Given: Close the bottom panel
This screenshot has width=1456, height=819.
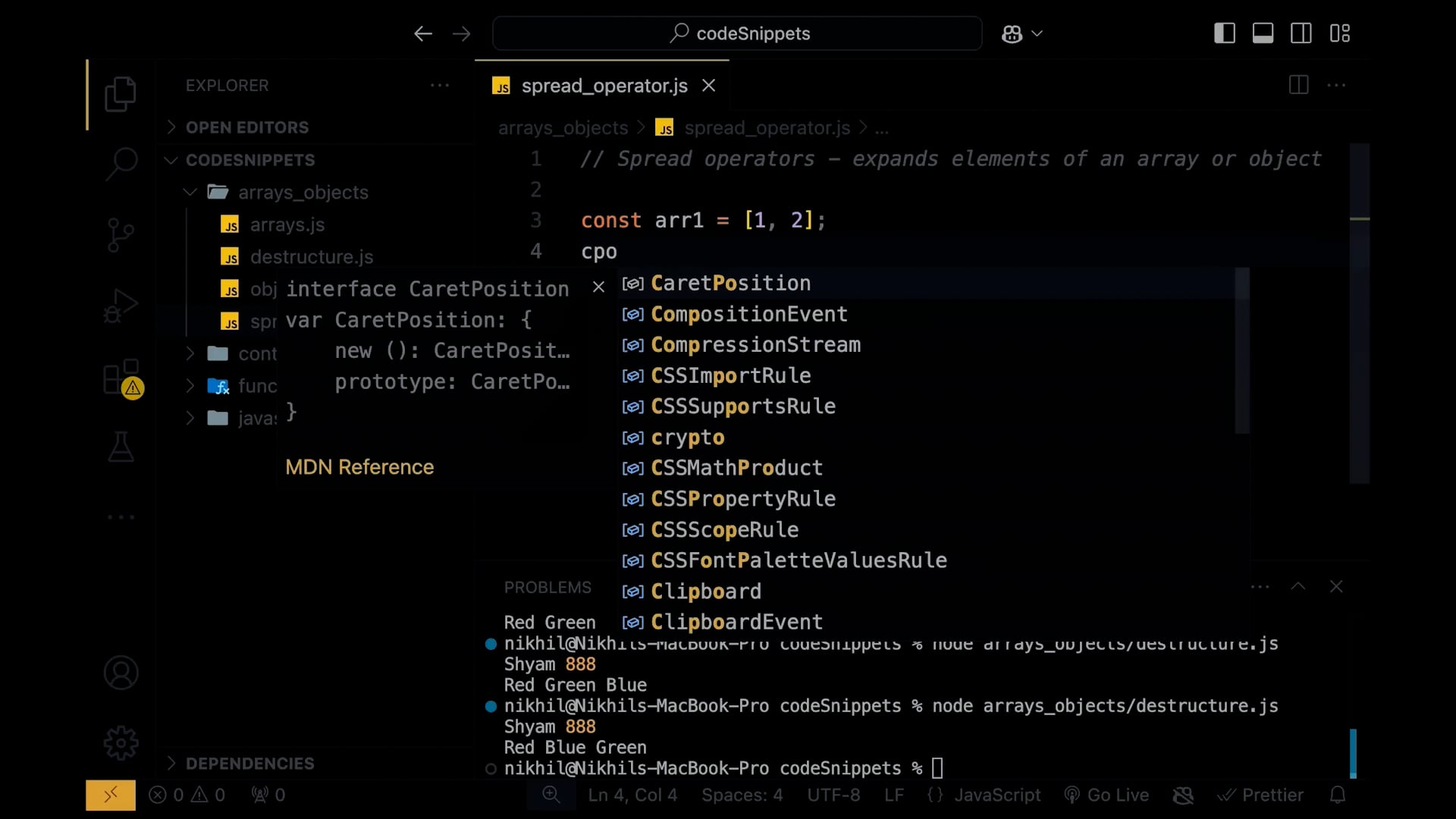Looking at the screenshot, I should [x=1336, y=586].
